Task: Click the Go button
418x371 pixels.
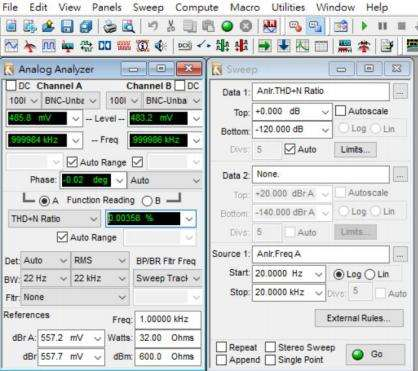Action: (375, 354)
